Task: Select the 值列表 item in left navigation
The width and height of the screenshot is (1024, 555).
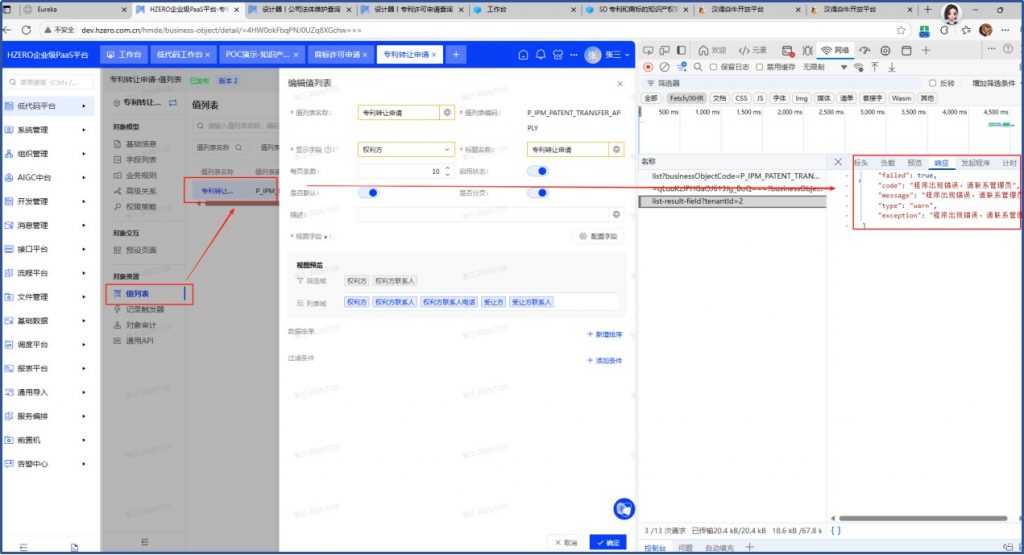Action: pos(138,294)
